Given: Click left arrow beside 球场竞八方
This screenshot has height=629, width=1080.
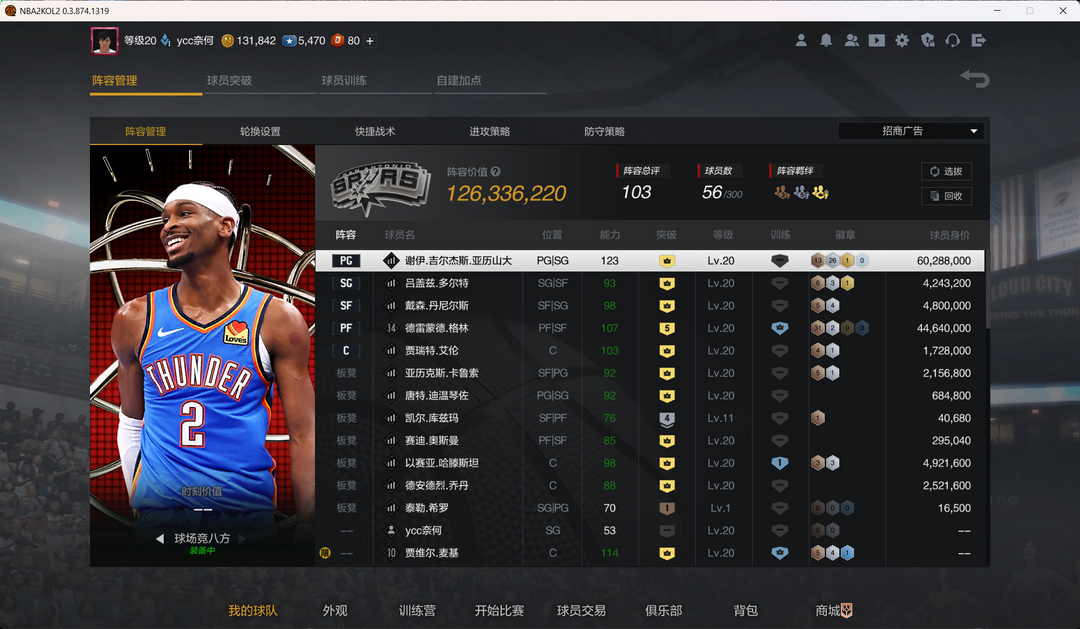Looking at the screenshot, I should pyautogui.click(x=159, y=539).
